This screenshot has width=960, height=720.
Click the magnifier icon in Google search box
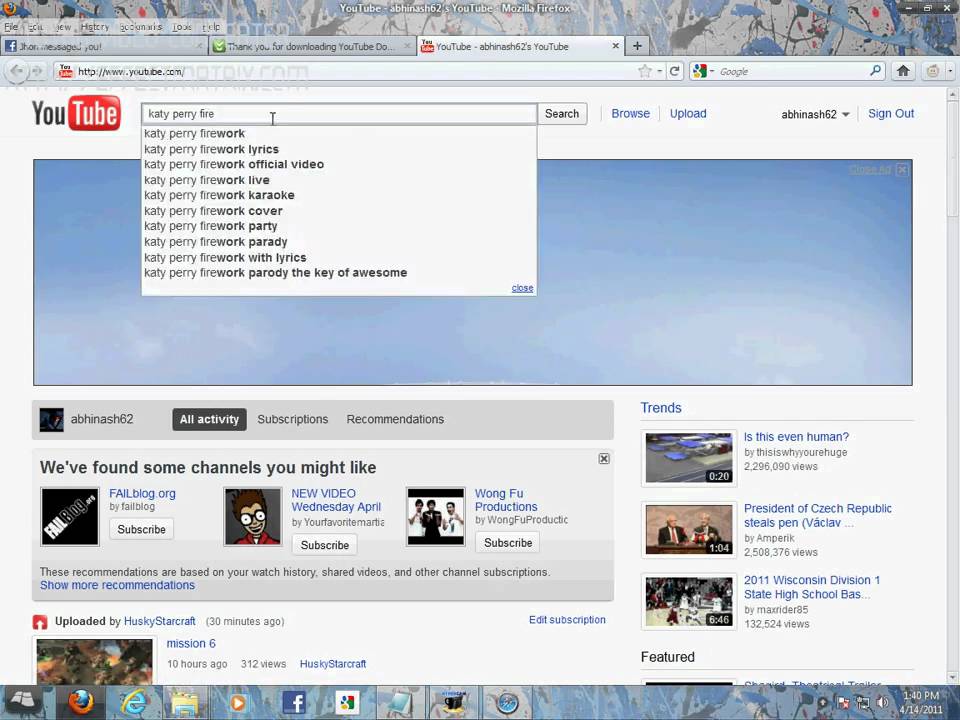point(876,71)
